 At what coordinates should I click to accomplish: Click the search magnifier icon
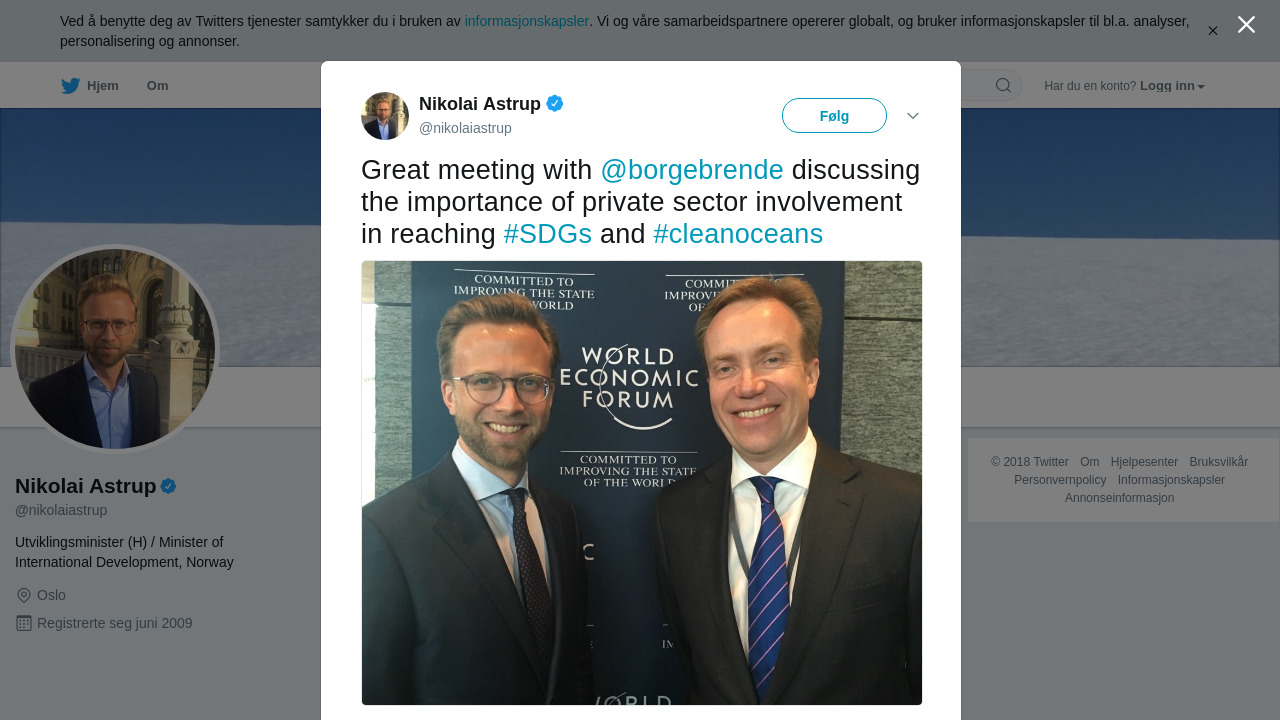pos(1003,85)
